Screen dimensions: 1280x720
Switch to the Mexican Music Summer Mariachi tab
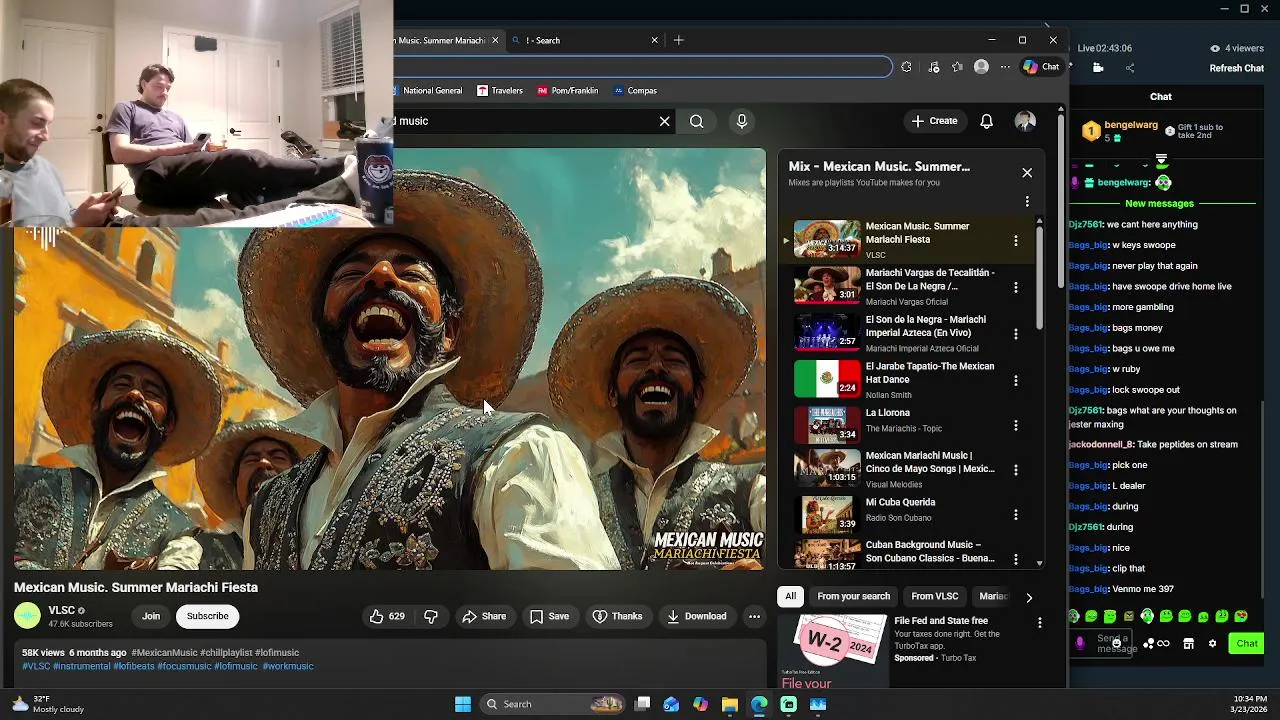(446, 40)
